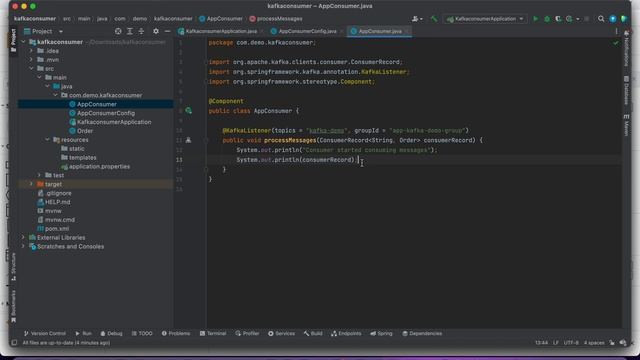Viewport: 640px width, 360px height.
Task: Hide the Project panel with minus icon
Action: point(167,31)
